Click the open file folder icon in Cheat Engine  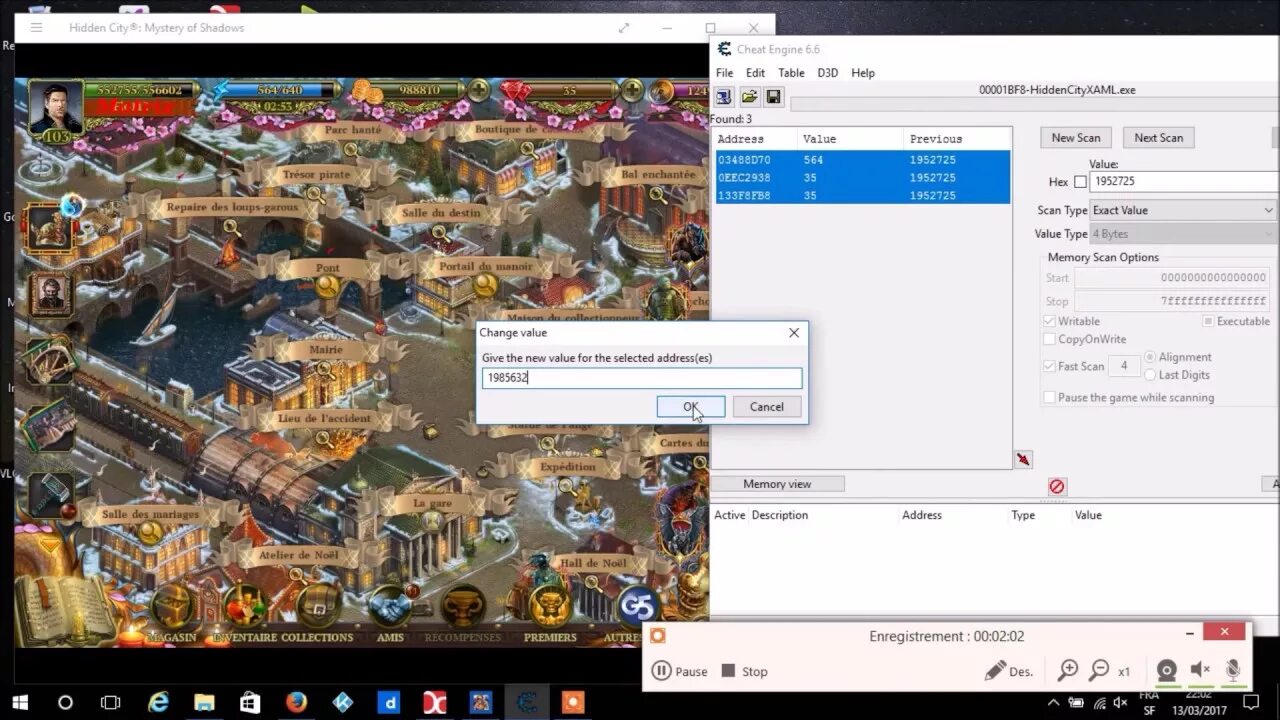click(x=748, y=97)
